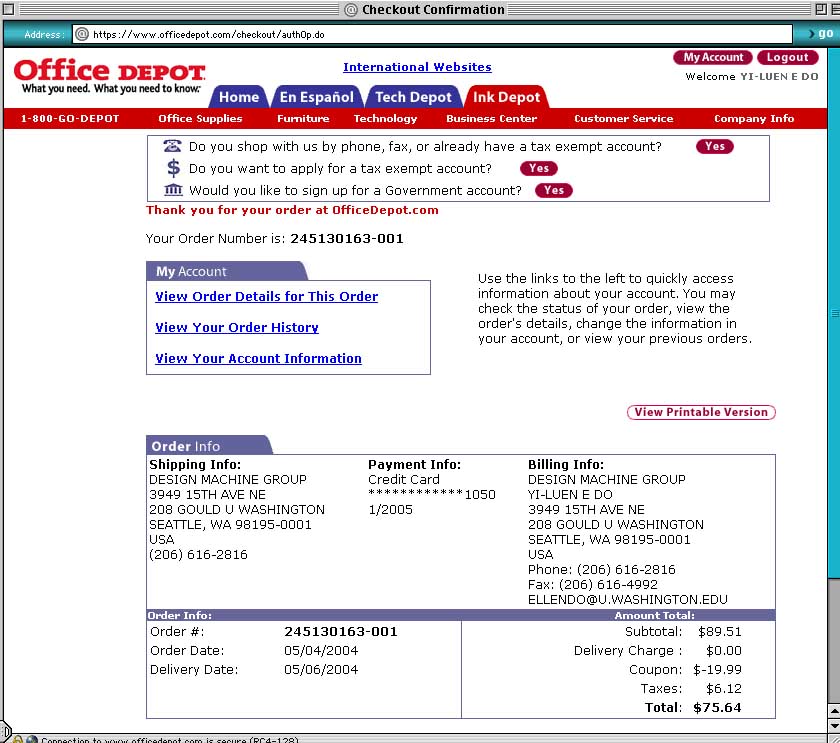The width and height of the screenshot is (840, 743).
Task: Click the taxes amount $6.12
Action: [724, 688]
